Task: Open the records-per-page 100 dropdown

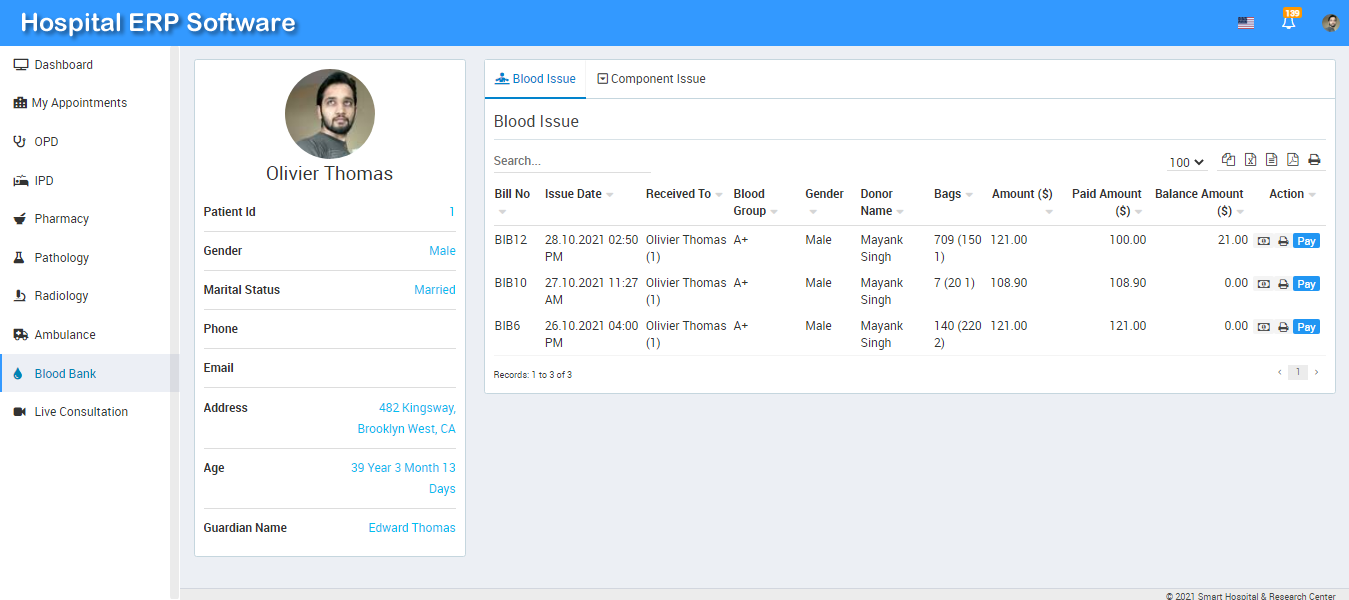Action: tap(1186, 162)
